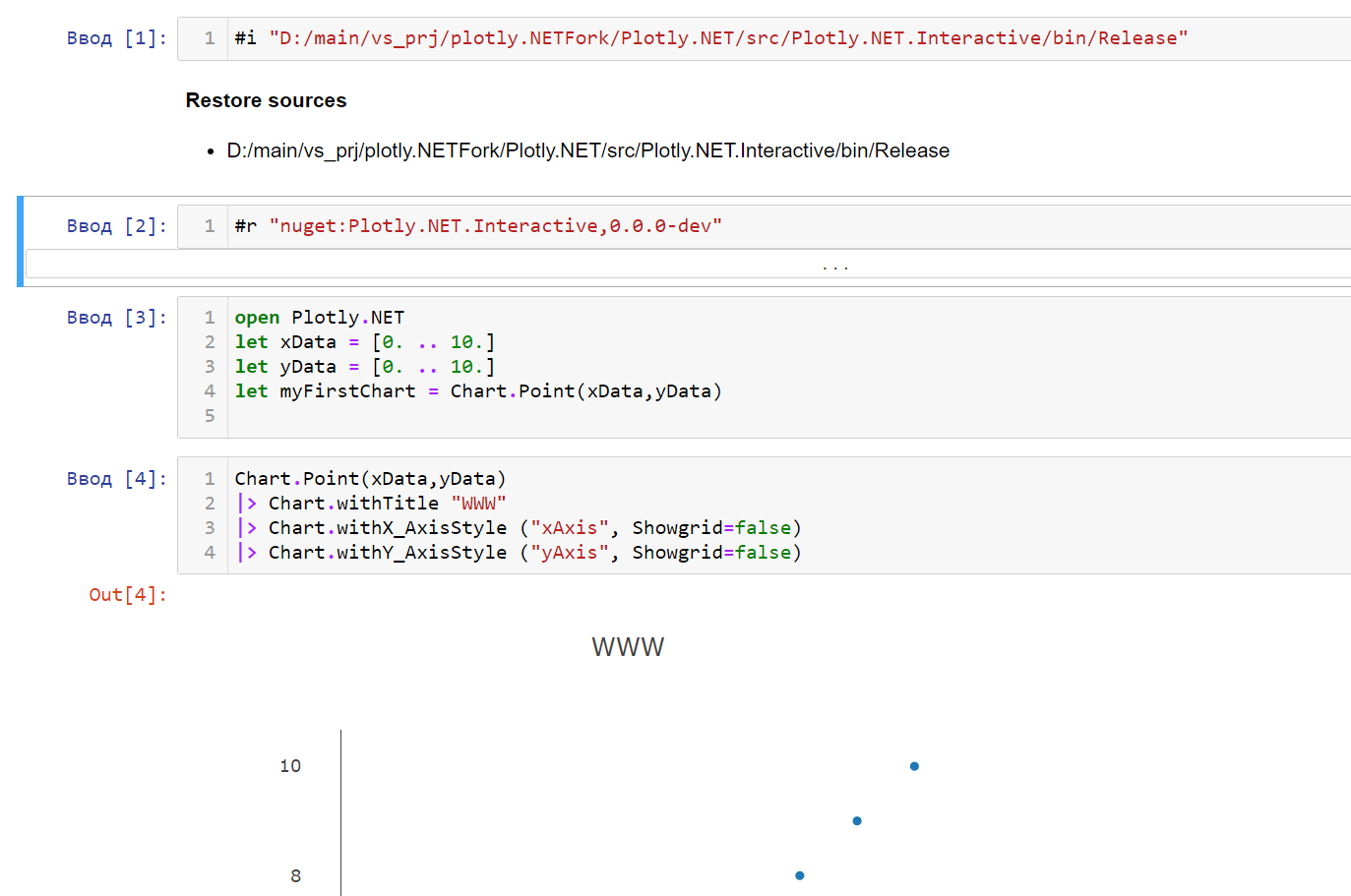This screenshot has height=896, width=1351.
Task: Click the y-axis tick label '10'
Action: [x=290, y=766]
